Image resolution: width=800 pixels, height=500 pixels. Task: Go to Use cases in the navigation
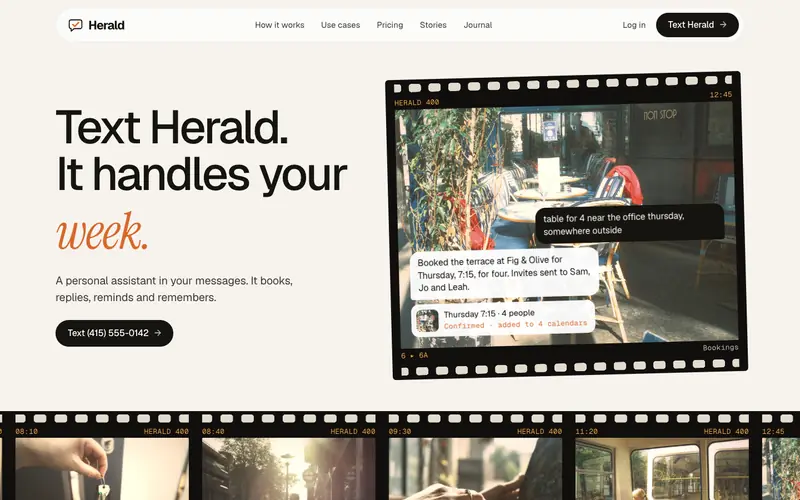click(340, 25)
